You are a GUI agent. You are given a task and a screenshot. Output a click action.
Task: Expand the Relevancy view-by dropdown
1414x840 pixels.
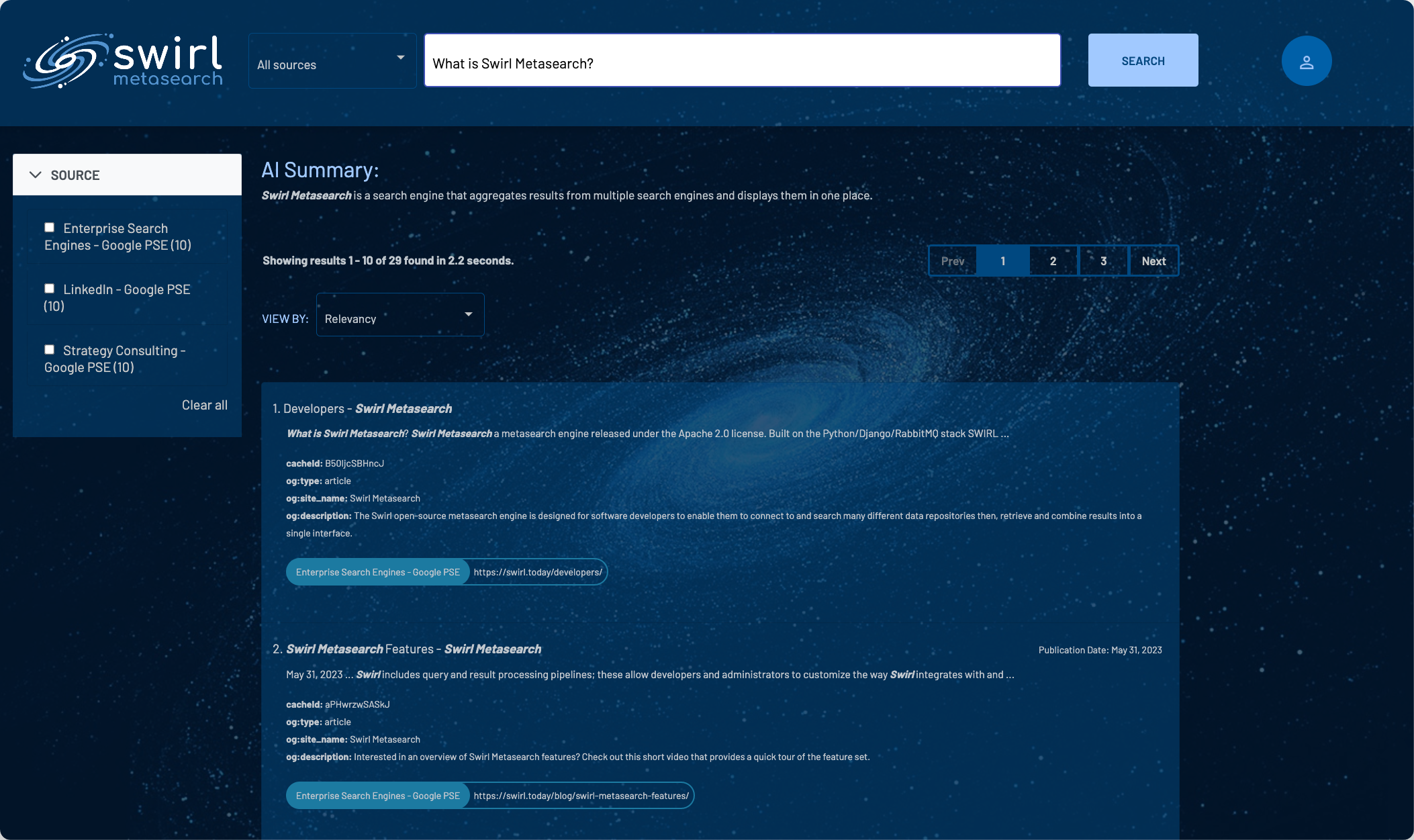(x=399, y=315)
